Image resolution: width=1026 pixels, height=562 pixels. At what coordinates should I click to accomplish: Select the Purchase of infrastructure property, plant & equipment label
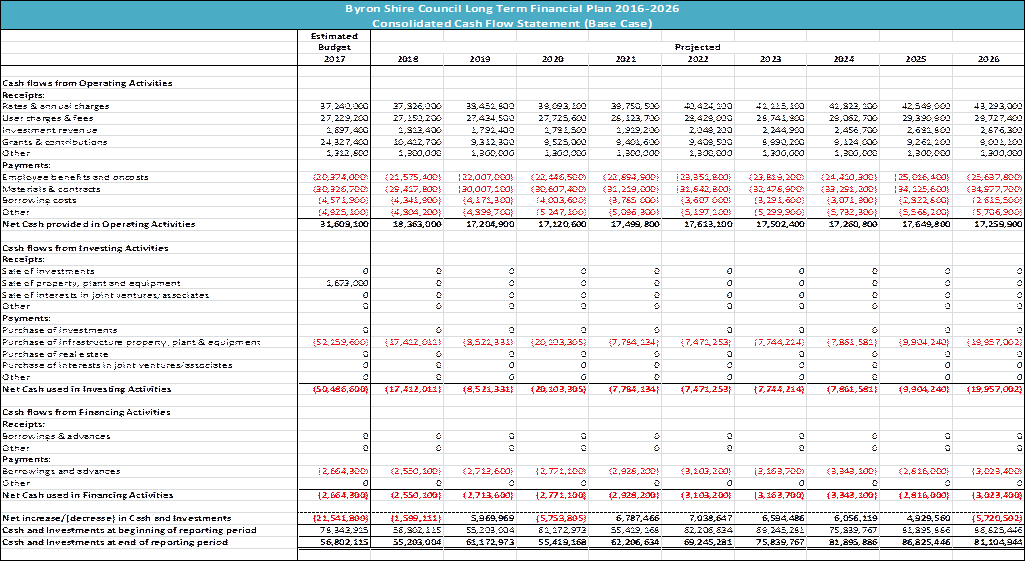132,342
